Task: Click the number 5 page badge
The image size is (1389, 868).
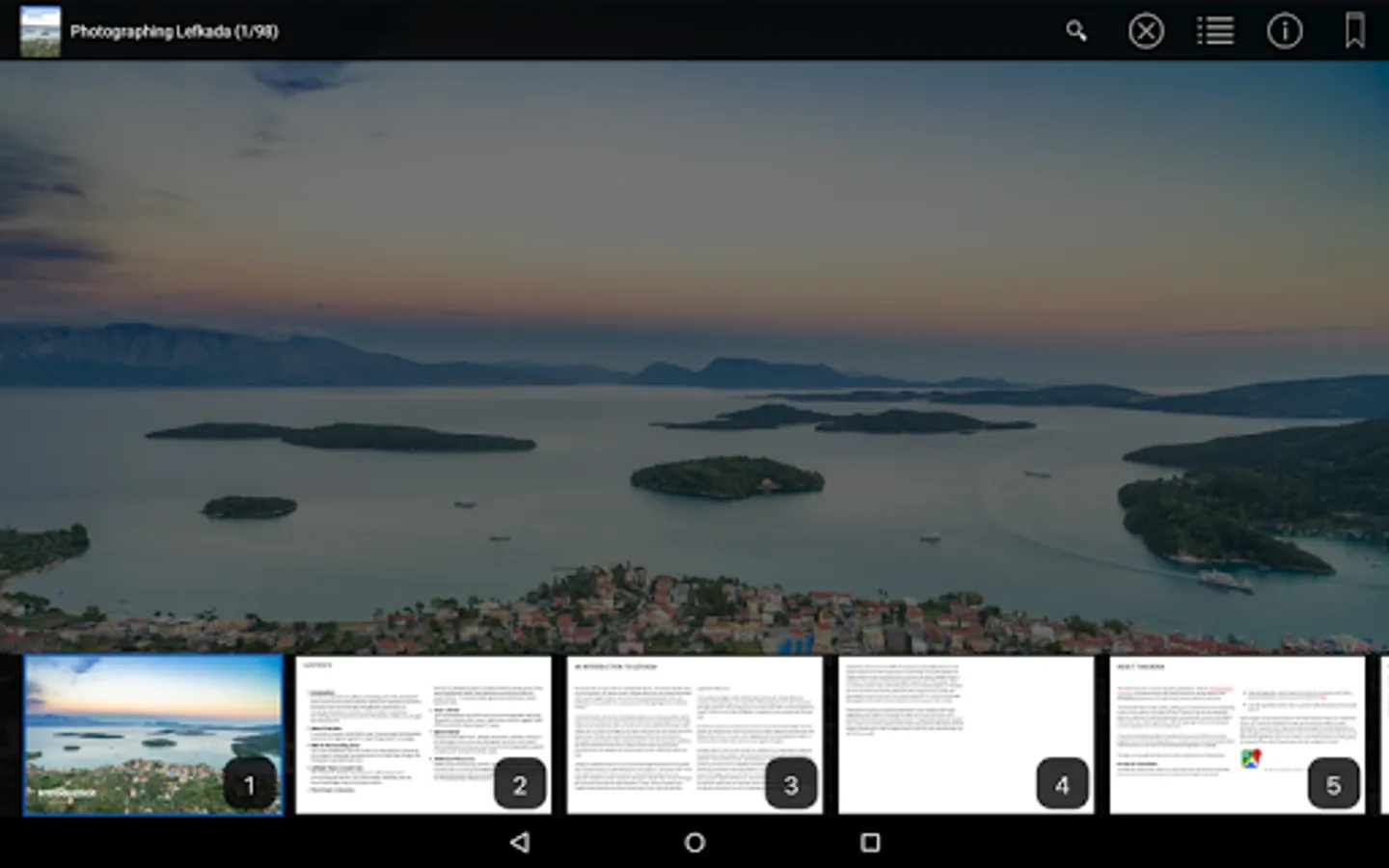Action: pyautogui.click(x=1333, y=784)
